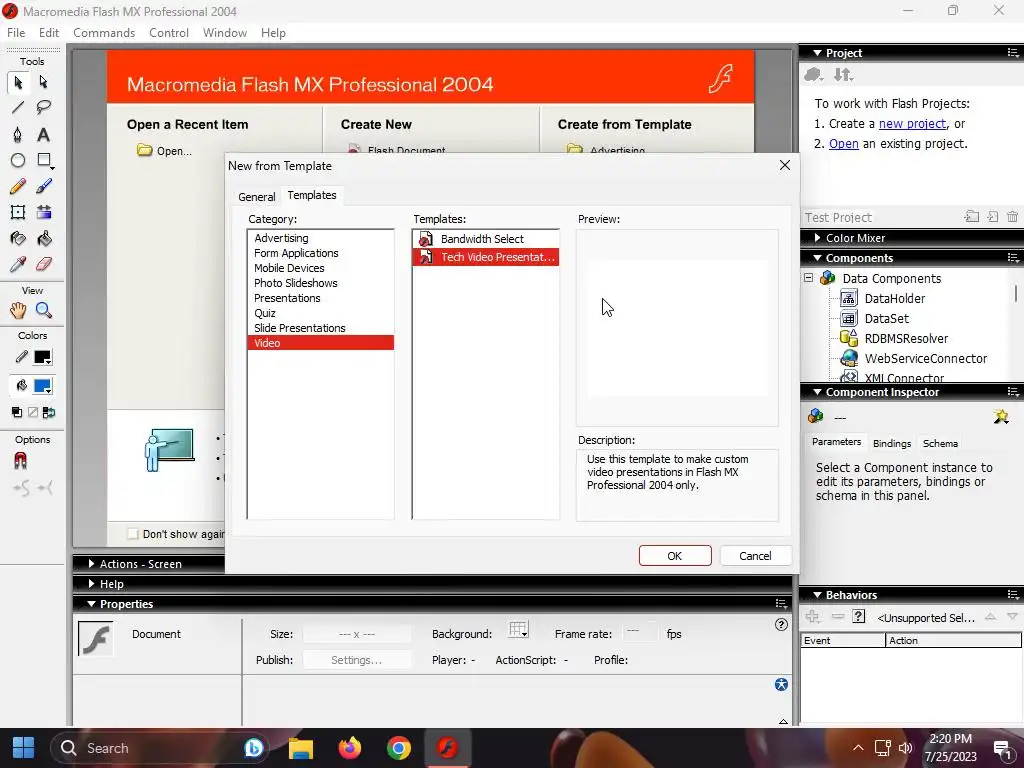
Task: Collapse the Data Components tree node
Action: 808,278
